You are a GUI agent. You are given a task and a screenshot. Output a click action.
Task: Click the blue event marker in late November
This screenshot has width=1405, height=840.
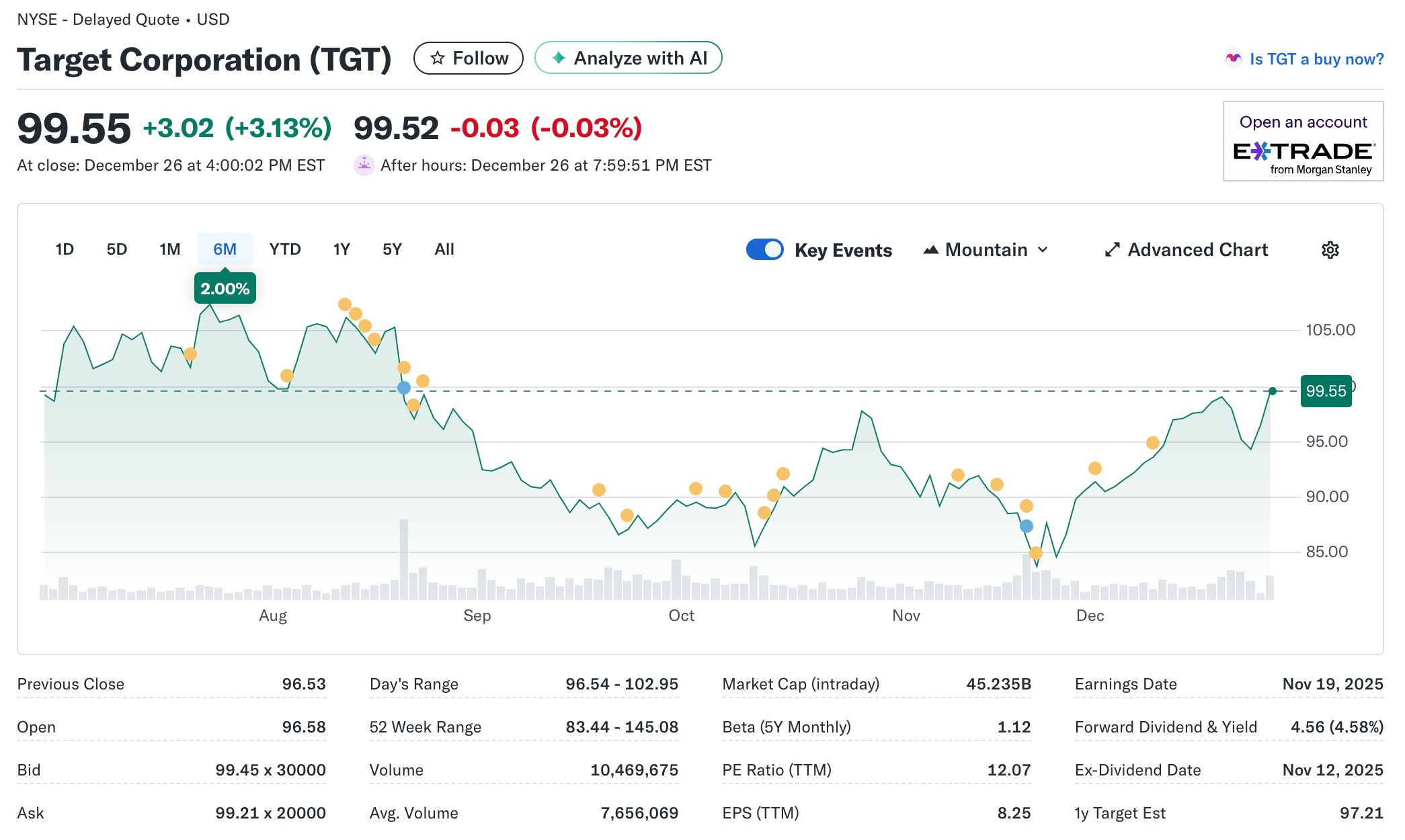(x=1026, y=526)
